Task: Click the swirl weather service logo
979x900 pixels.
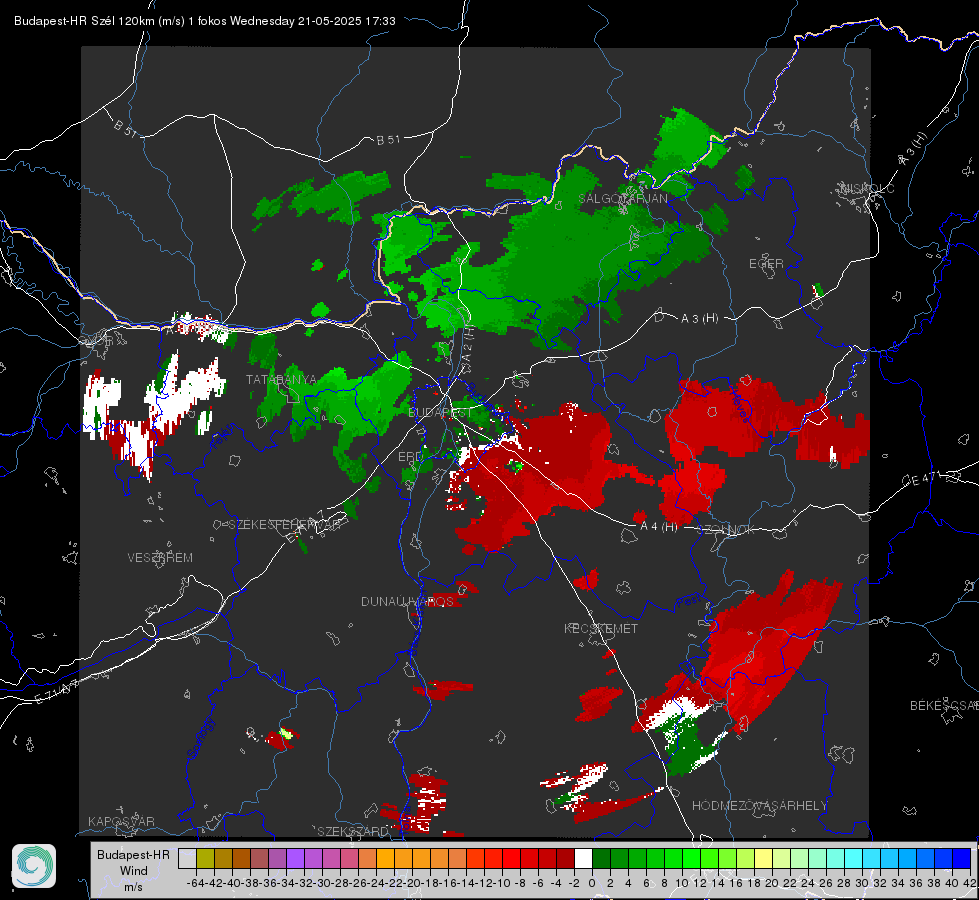Action: tap(34, 866)
